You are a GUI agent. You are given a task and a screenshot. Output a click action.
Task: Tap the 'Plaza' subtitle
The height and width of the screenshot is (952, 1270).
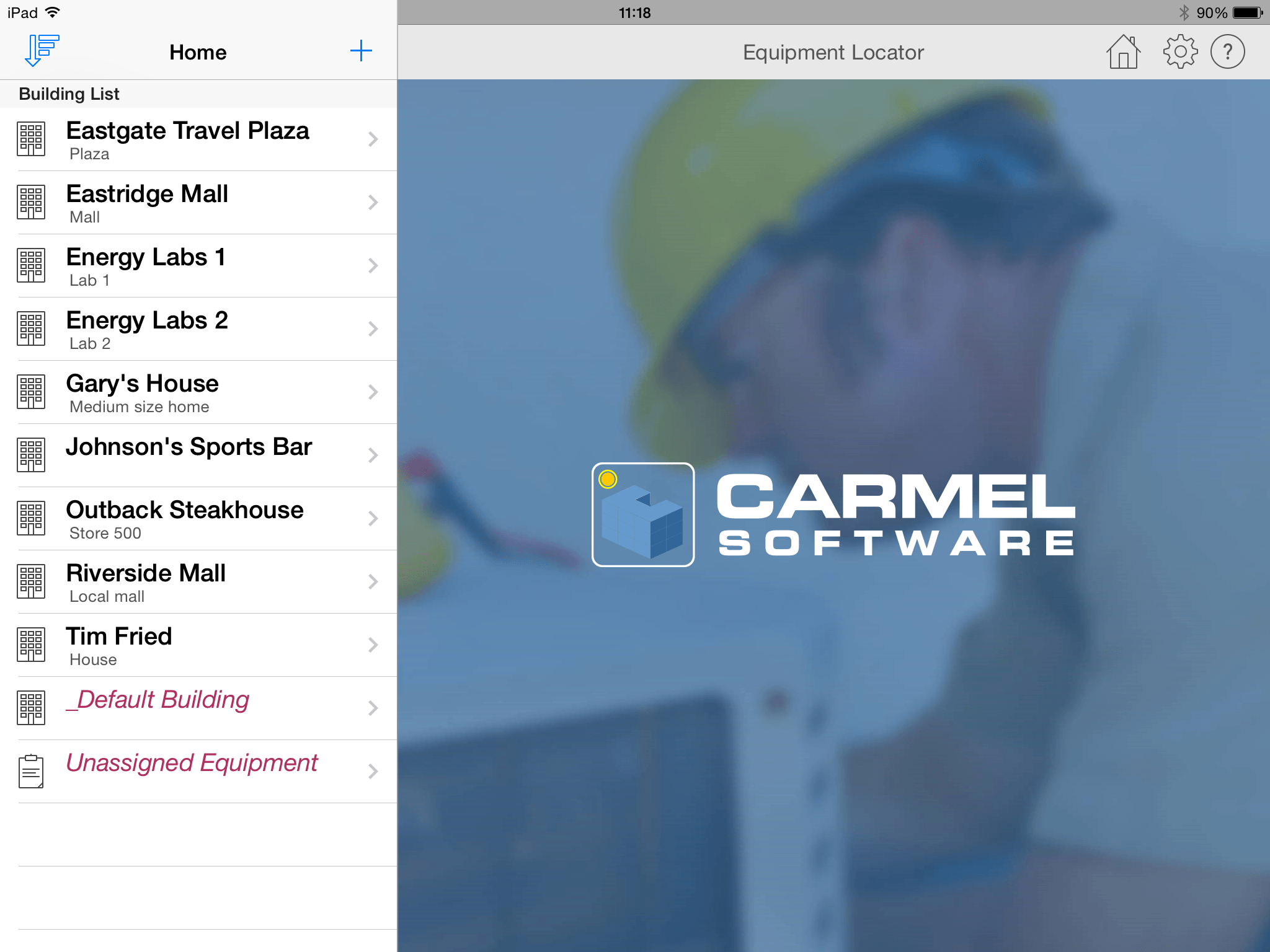(x=89, y=154)
